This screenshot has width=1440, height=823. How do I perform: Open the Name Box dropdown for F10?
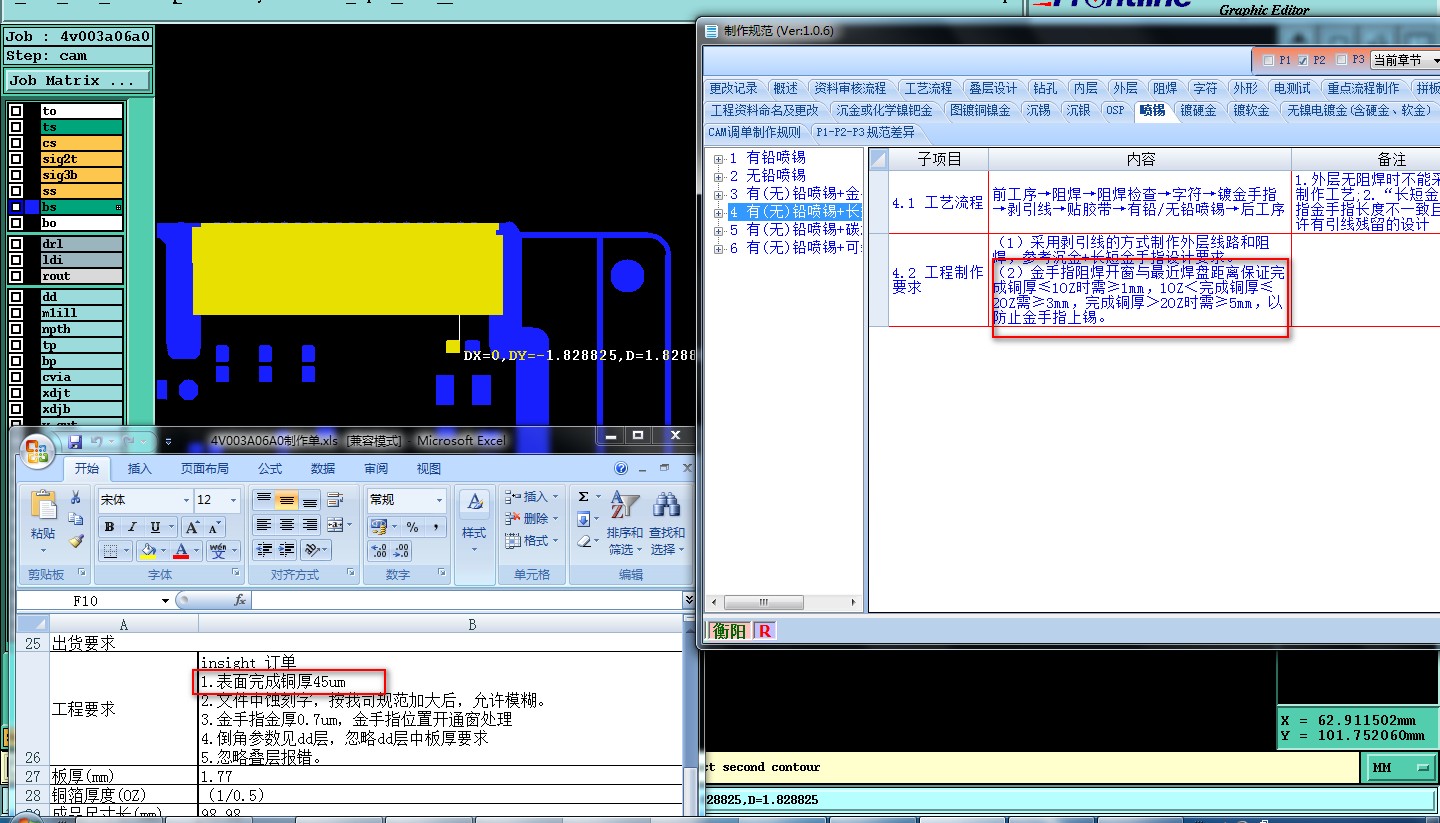click(166, 601)
